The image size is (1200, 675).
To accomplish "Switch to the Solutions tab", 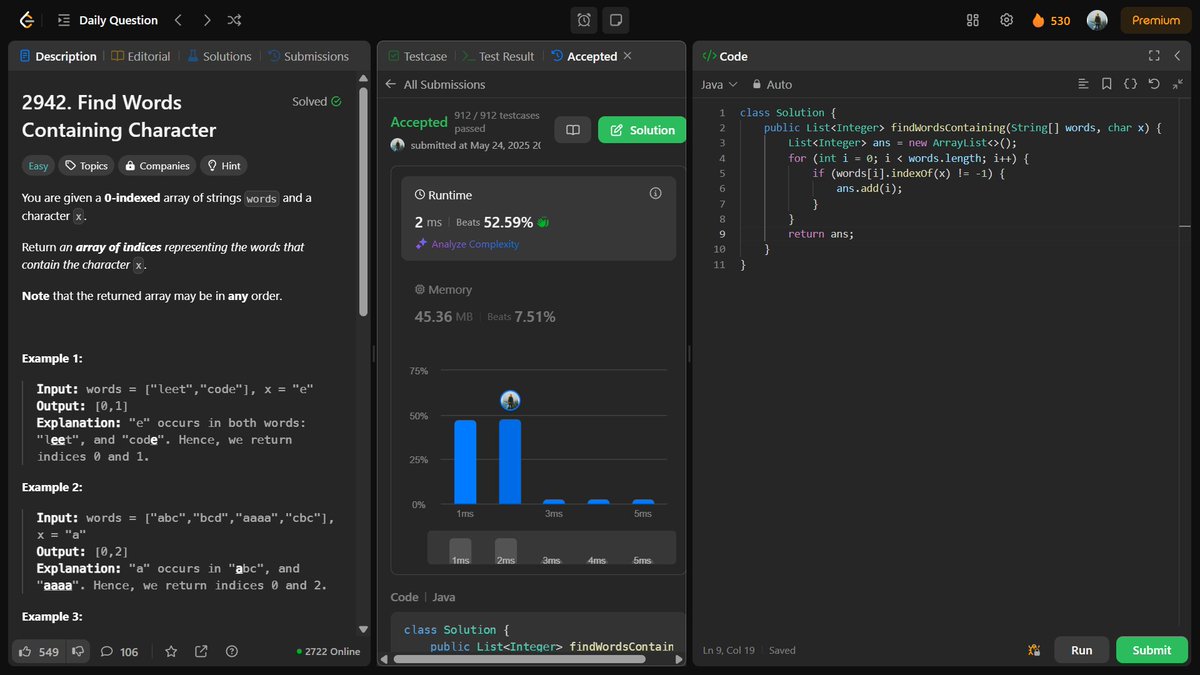I will 219,56.
